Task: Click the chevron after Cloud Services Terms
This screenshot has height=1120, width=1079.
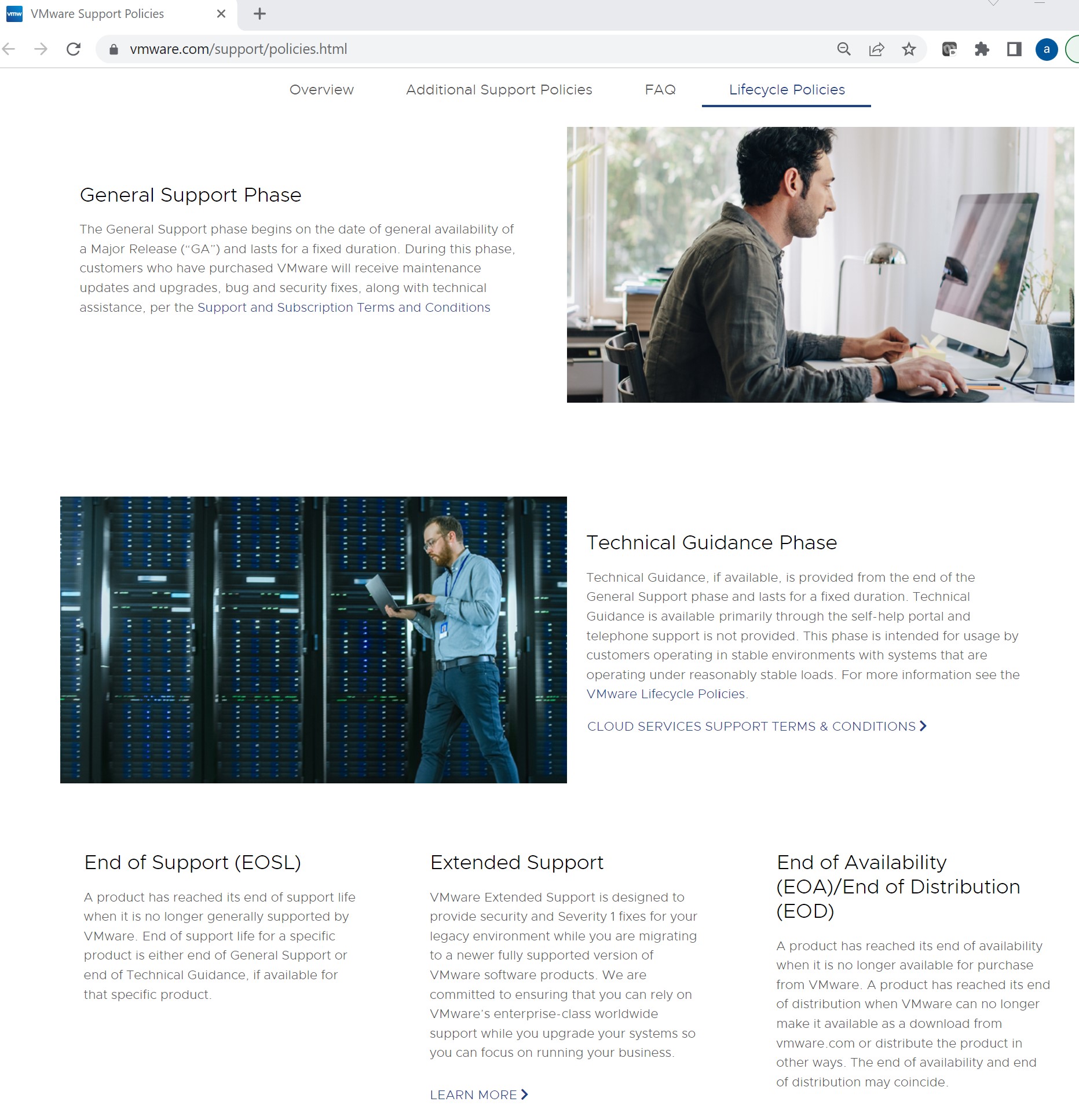Action: click(923, 726)
